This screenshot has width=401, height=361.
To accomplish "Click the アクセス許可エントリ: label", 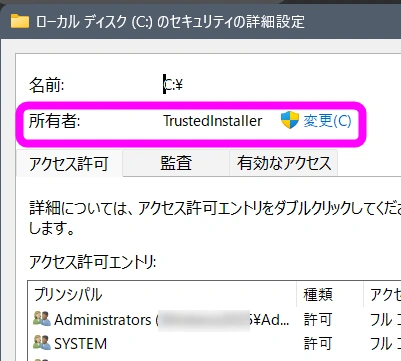I will coord(93,262).
